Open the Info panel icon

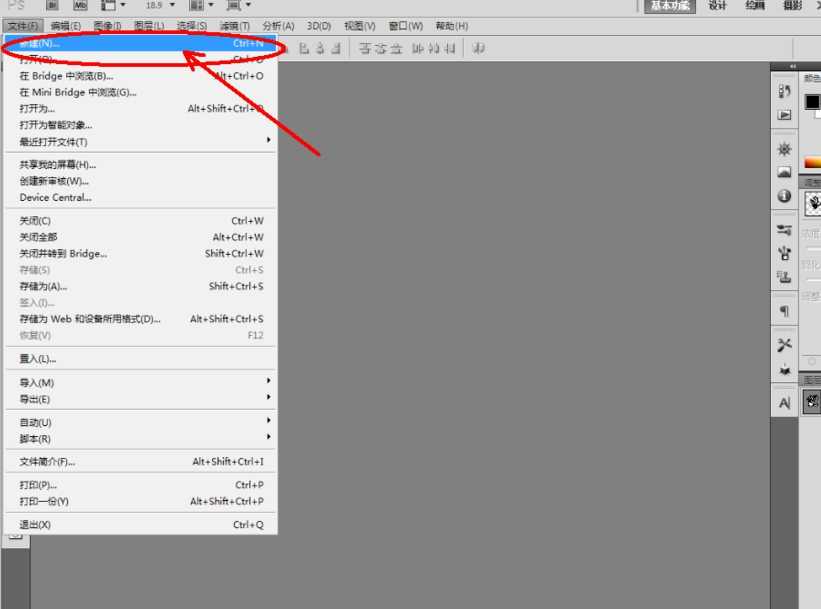(786, 193)
